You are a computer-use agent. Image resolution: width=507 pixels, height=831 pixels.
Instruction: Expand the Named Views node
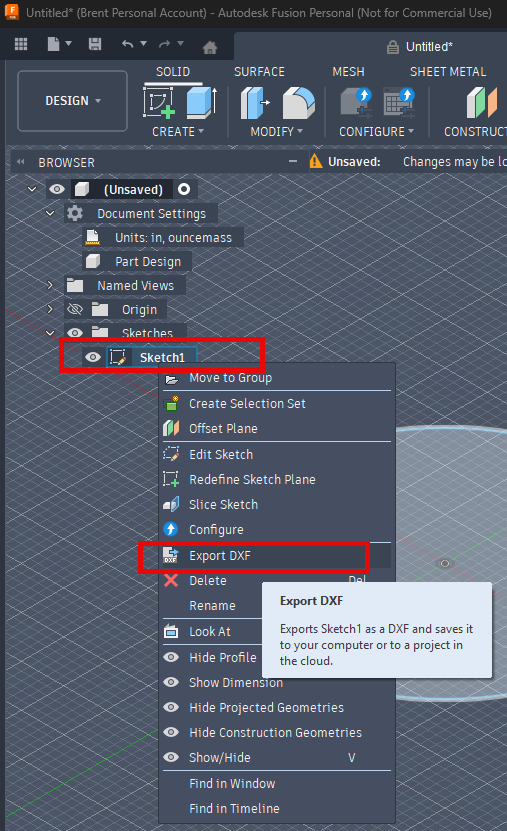[50, 285]
